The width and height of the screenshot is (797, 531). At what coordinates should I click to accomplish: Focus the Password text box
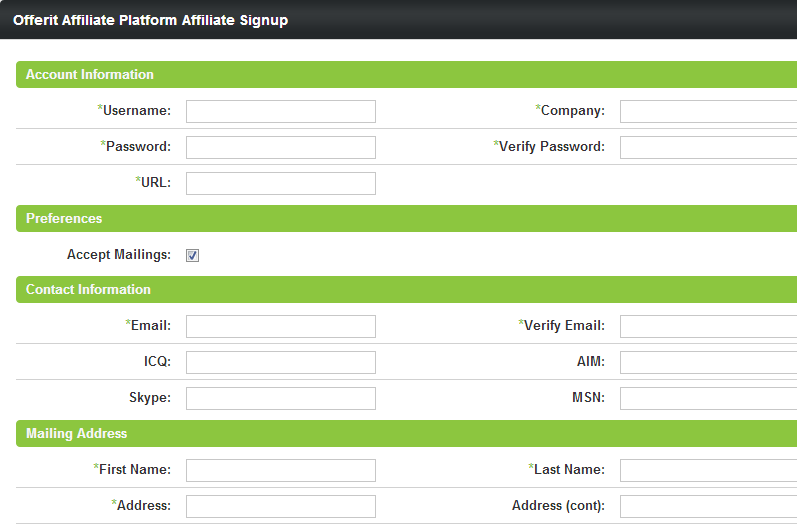(x=280, y=147)
